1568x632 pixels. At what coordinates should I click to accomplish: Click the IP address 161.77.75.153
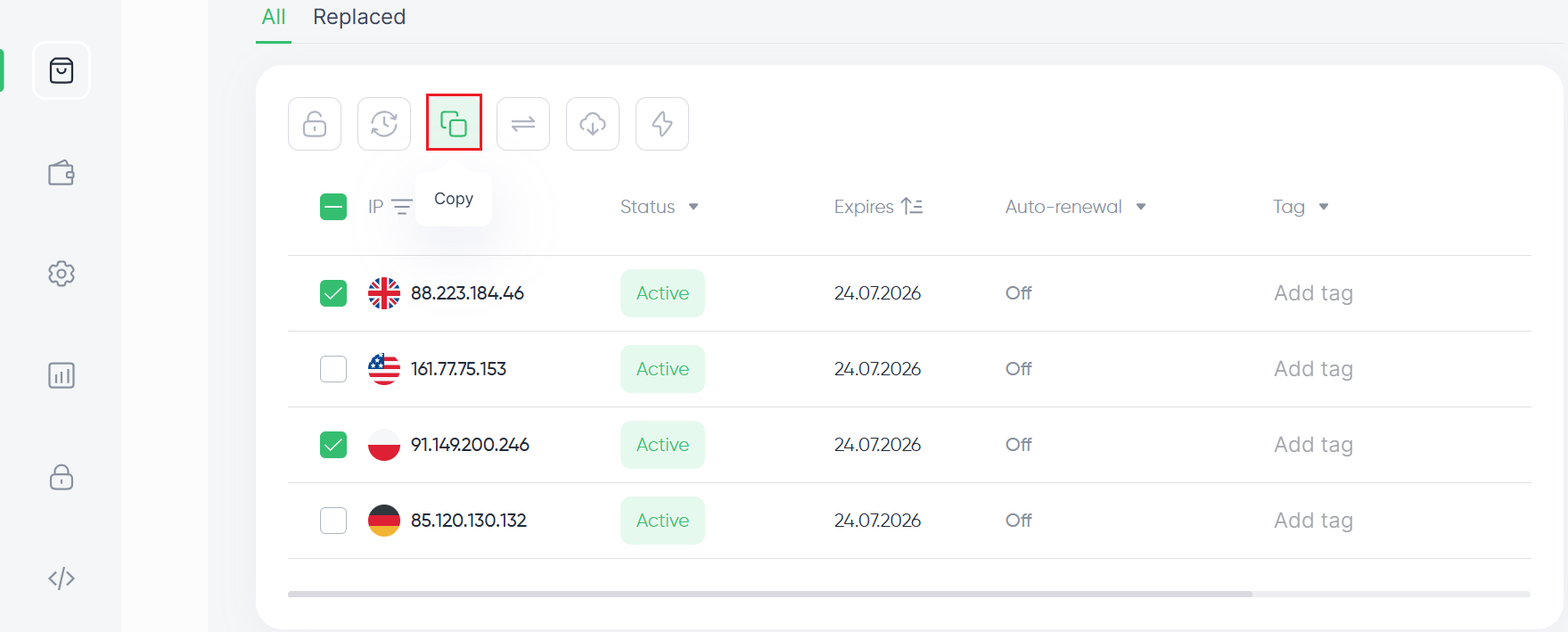(x=458, y=369)
